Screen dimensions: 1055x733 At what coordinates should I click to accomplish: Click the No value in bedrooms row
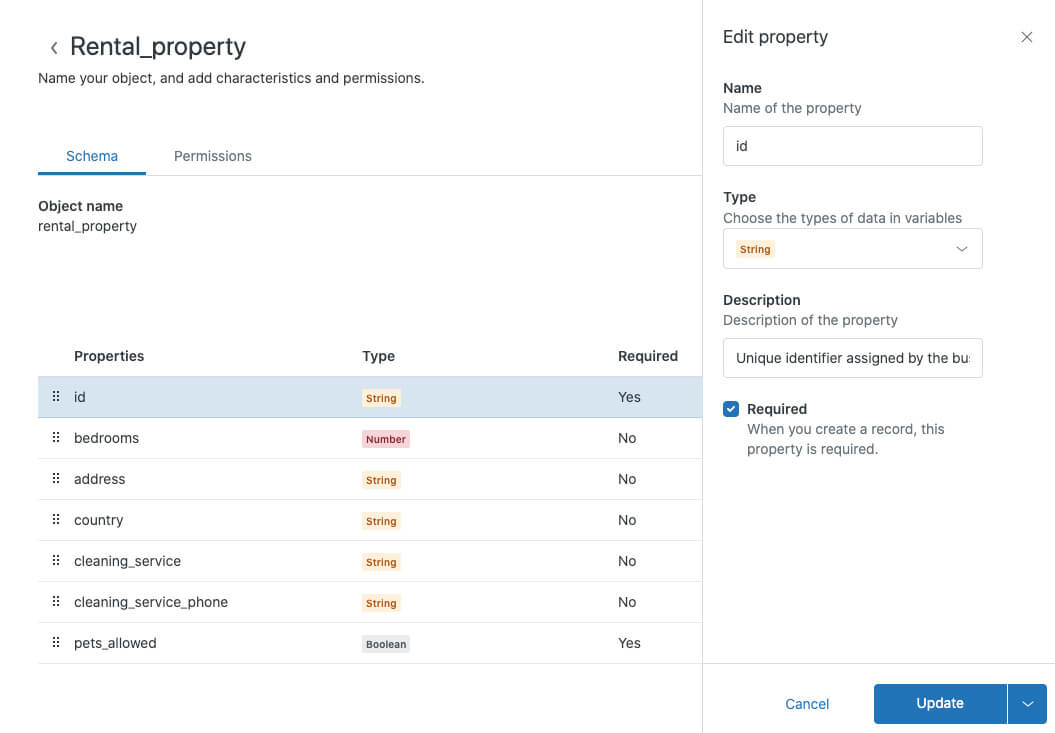627,438
